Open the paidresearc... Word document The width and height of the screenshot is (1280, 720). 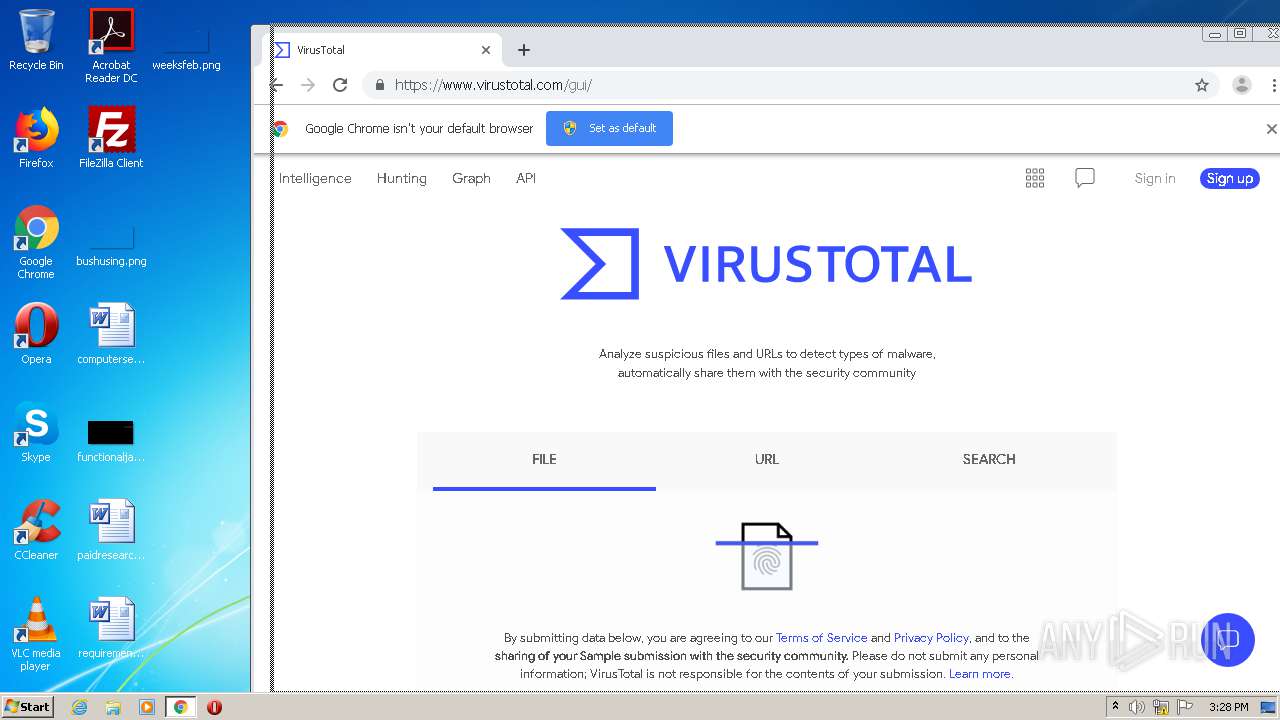pos(111,530)
